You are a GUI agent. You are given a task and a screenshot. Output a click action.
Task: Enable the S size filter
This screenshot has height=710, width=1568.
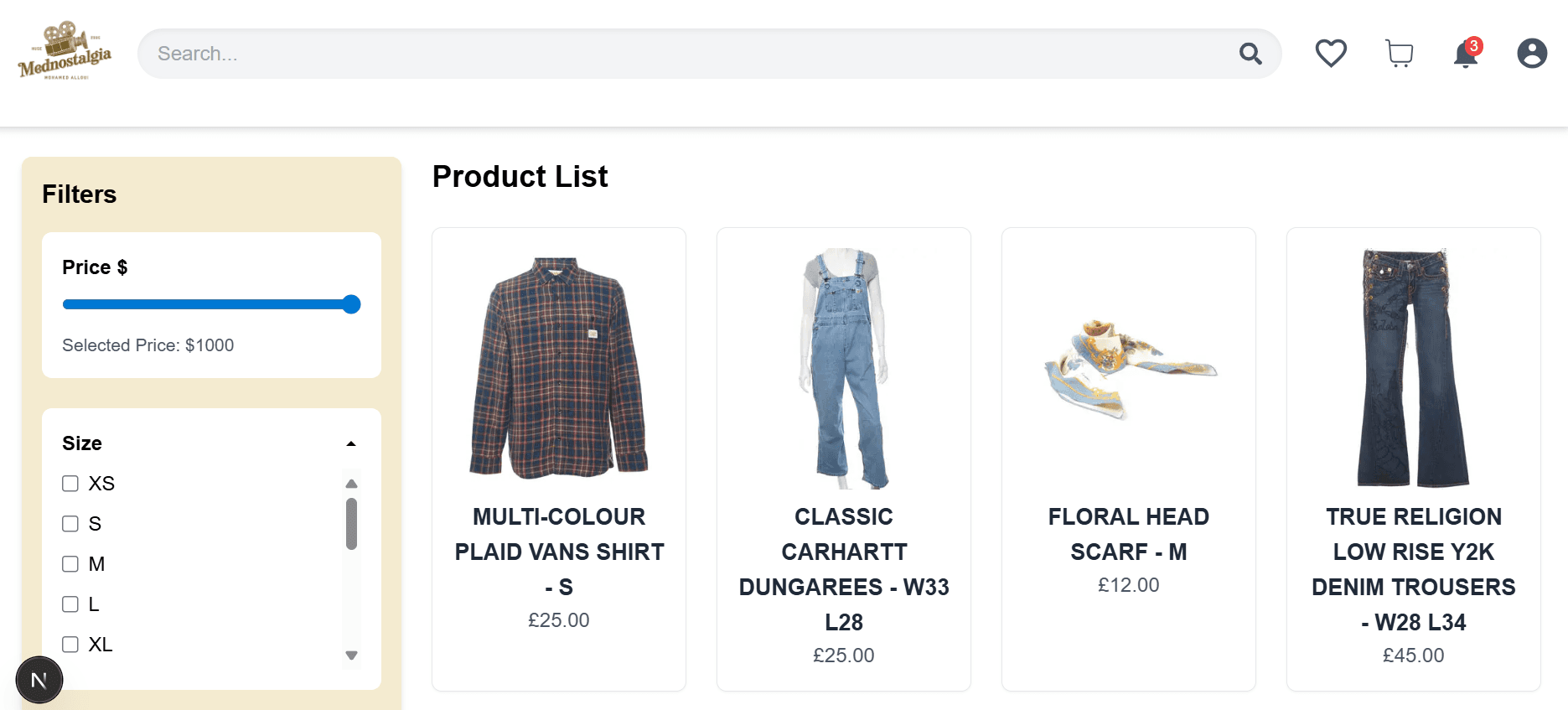pos(70,524)
